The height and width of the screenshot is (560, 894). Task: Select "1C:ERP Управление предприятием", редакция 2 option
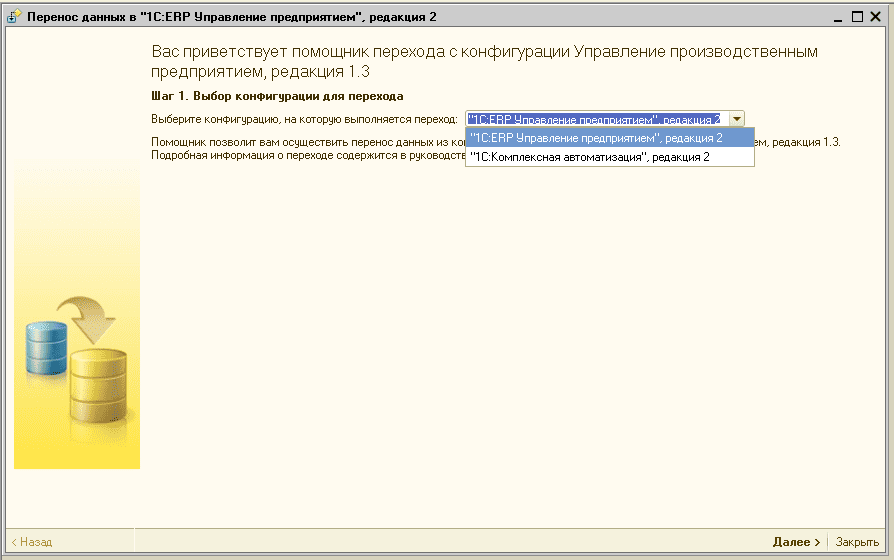[x=596, y=138]
